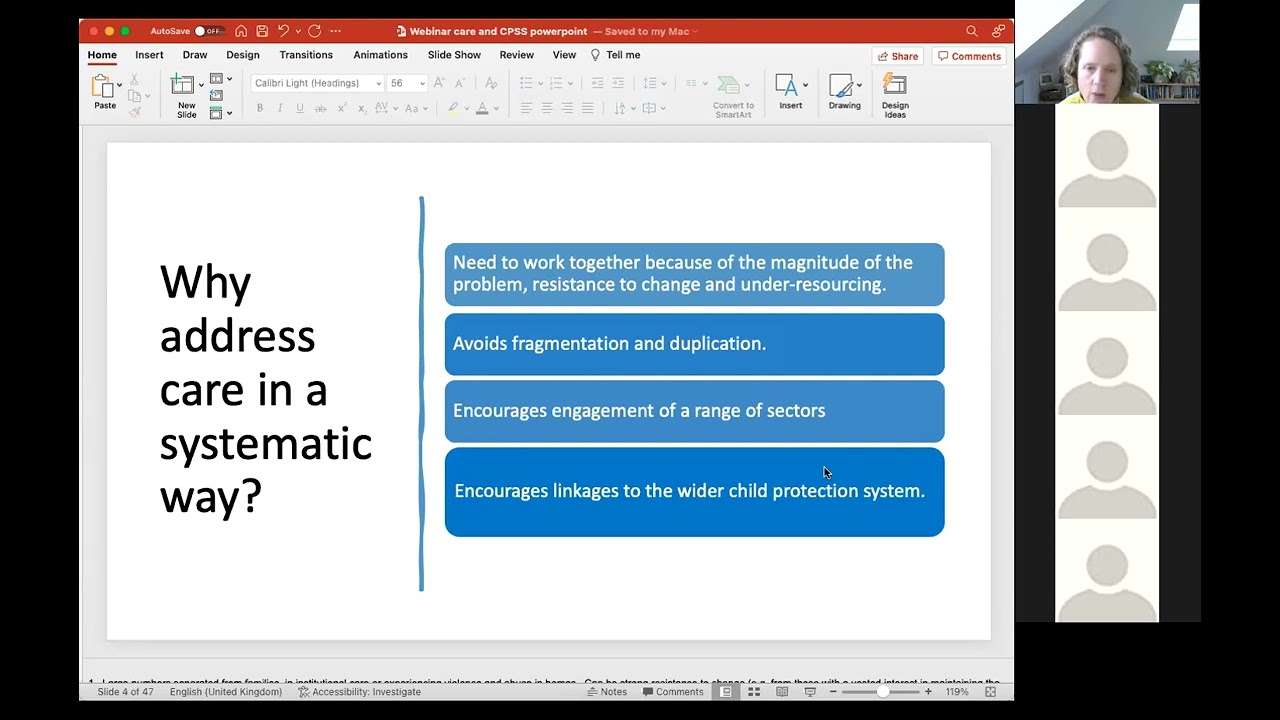Increase font size
This screenshot has width=1280, height=720.
click(x=439, y=83)
